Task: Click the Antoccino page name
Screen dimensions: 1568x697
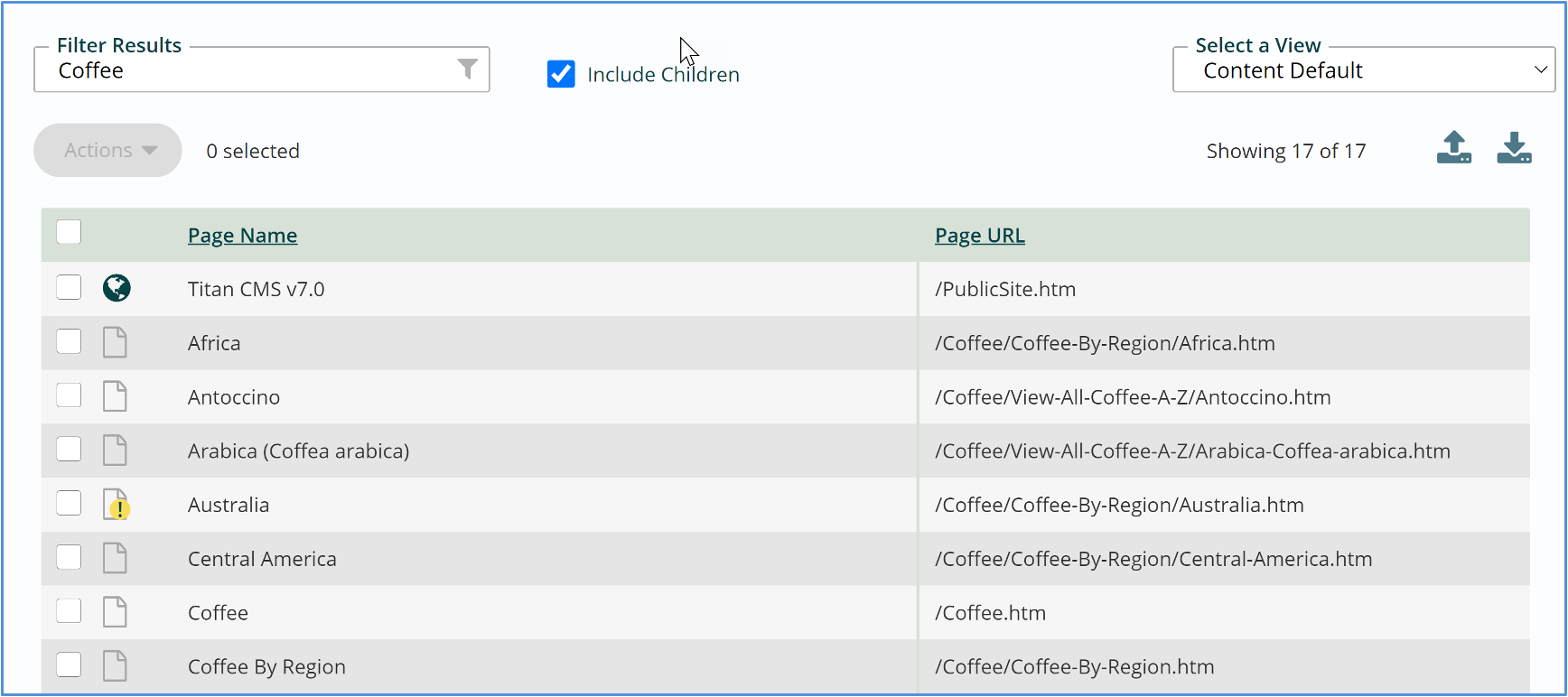Action: [234, 397]
